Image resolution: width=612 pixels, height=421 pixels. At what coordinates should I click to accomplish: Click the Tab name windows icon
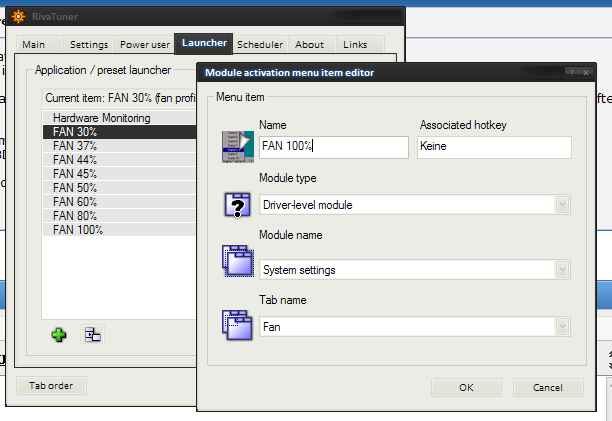point(237,325)
